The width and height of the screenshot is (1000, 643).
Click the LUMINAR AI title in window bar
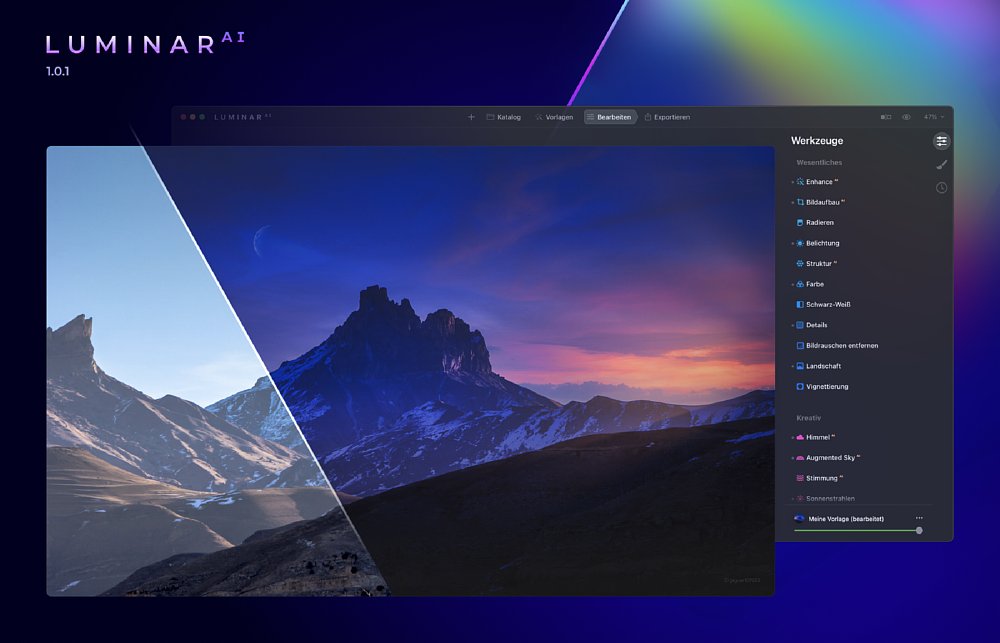[242, 117]
